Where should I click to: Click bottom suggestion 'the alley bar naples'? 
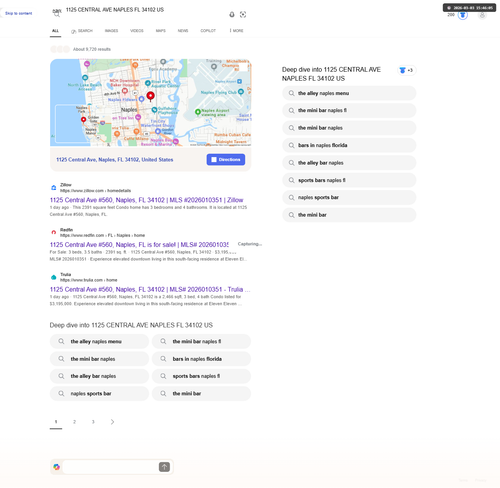click(x=99, y=376)
